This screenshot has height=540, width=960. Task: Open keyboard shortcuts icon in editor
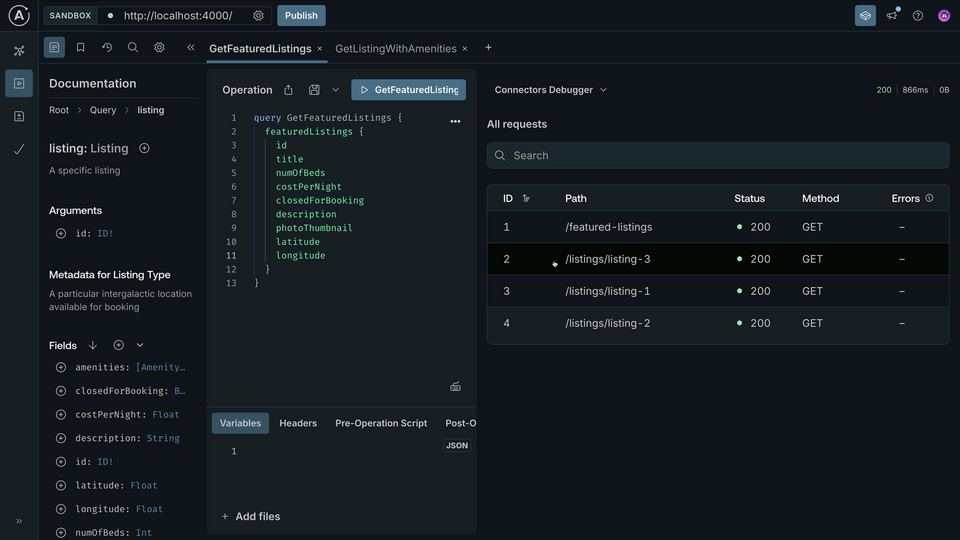(456, 386)
